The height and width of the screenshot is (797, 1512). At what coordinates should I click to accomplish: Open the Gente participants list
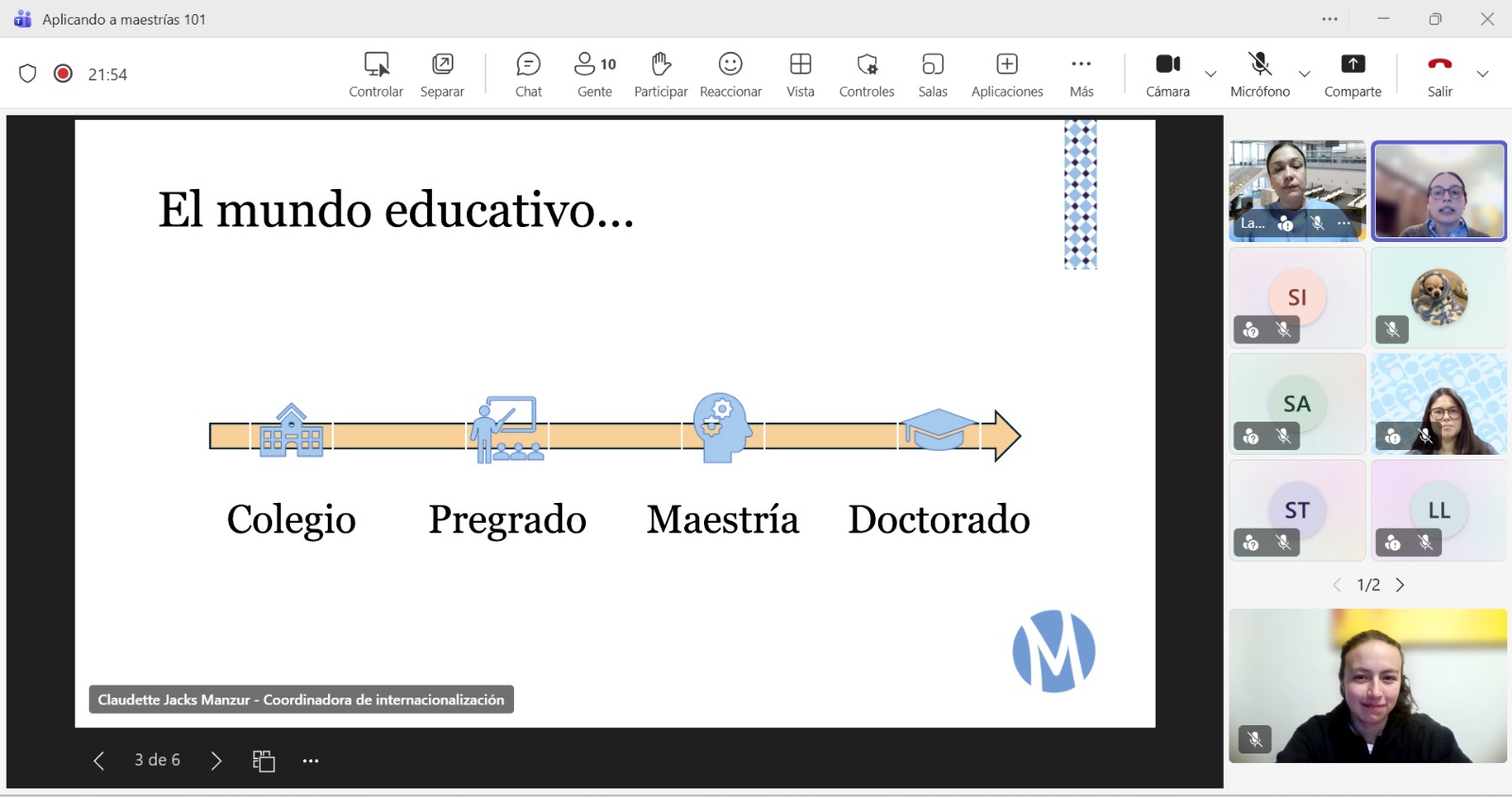(x=594, y=74)
